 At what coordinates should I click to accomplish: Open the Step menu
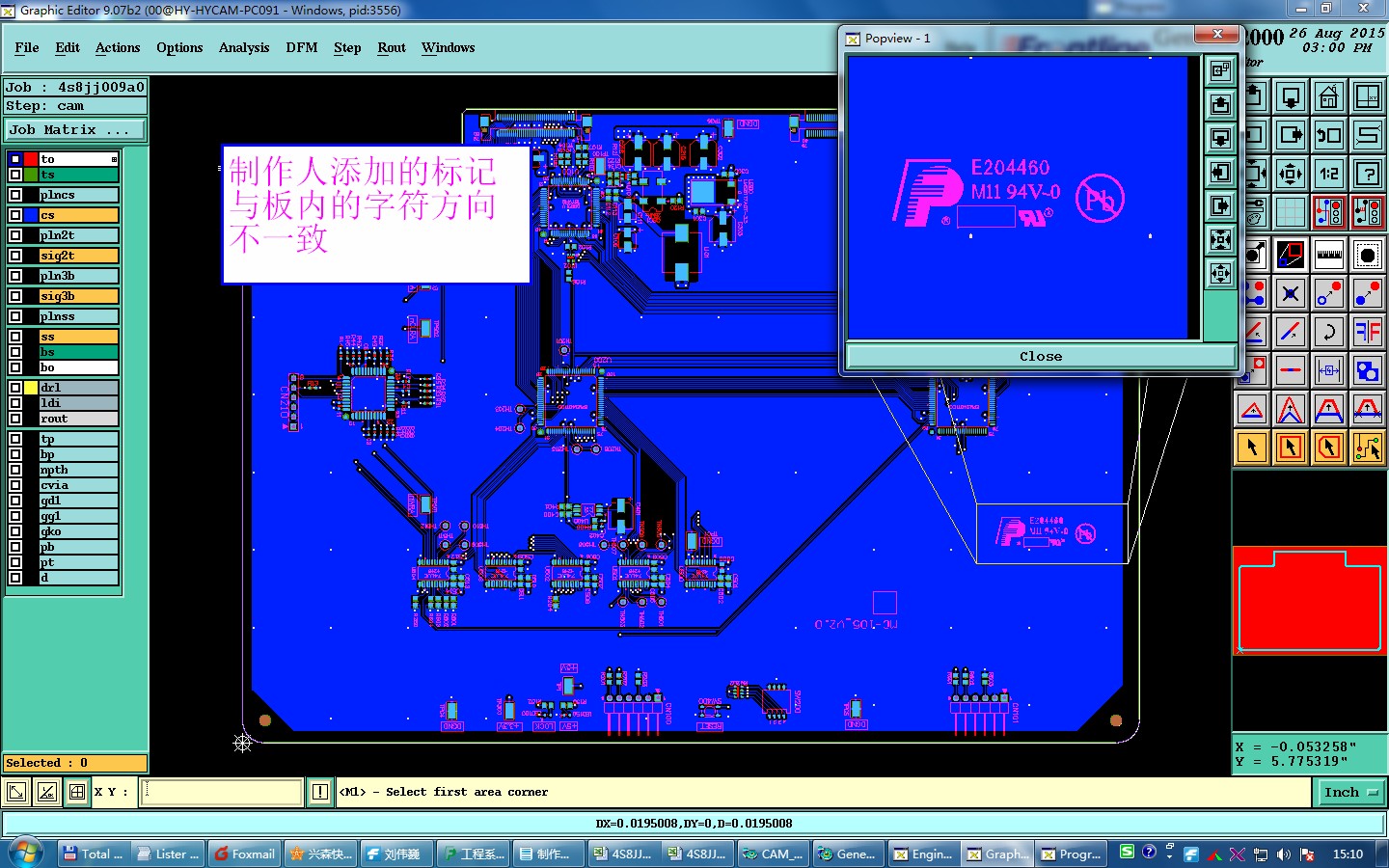coord(347,47)
